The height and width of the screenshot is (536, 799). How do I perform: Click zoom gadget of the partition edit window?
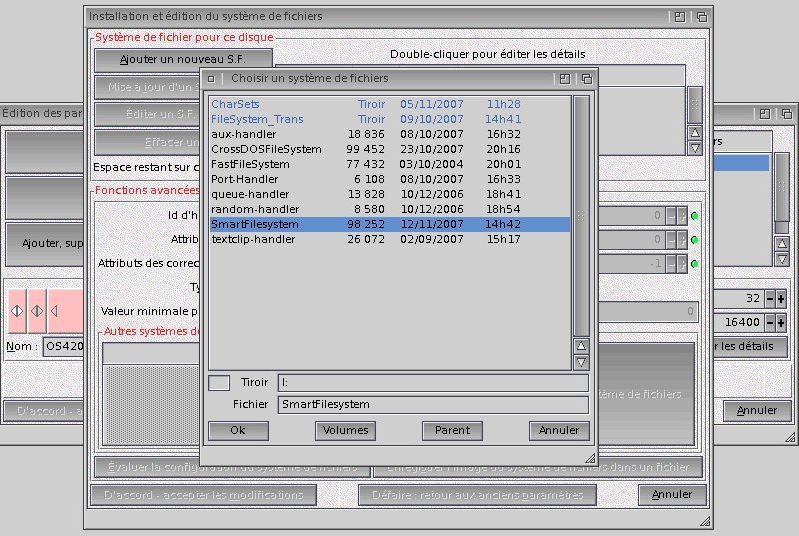pyautogui.click(x=764, y=114)
